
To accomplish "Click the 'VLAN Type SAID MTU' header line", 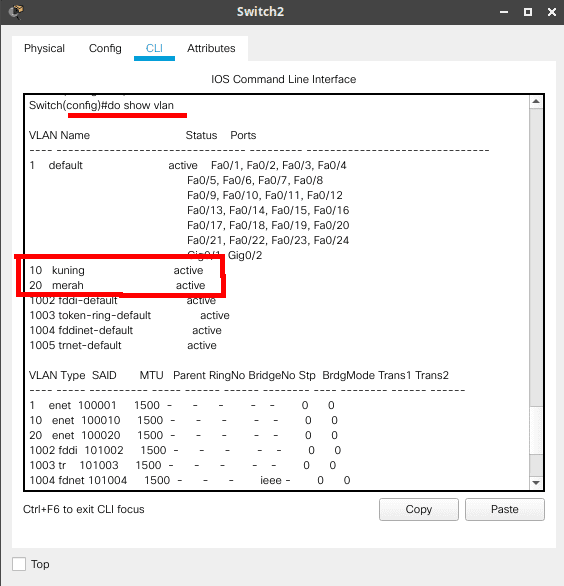I will [x=239, y=375].
